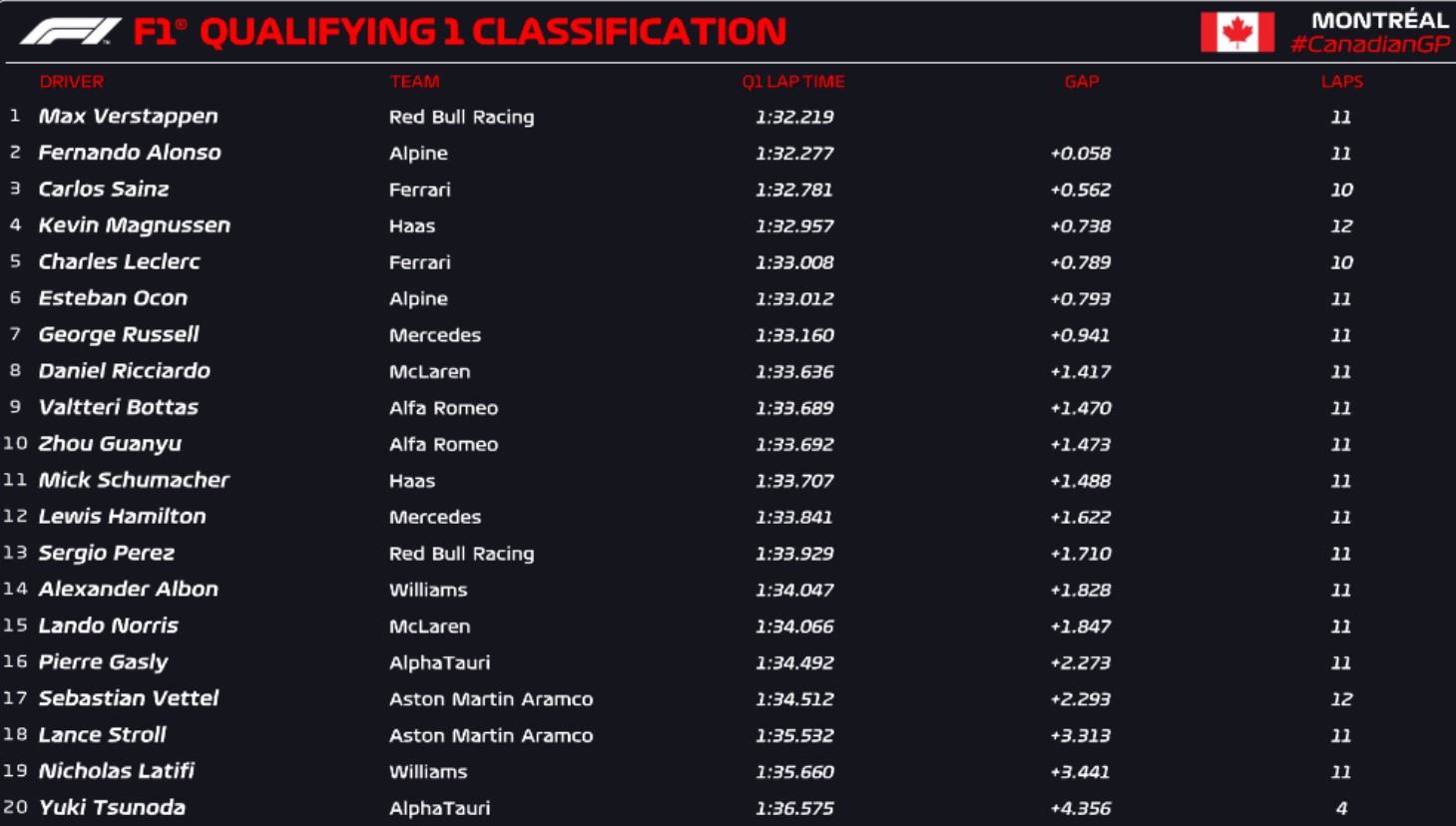Click the Q1 LAP TIME column header
This screenshot has height=826, width=1456.
pos(792,82)
